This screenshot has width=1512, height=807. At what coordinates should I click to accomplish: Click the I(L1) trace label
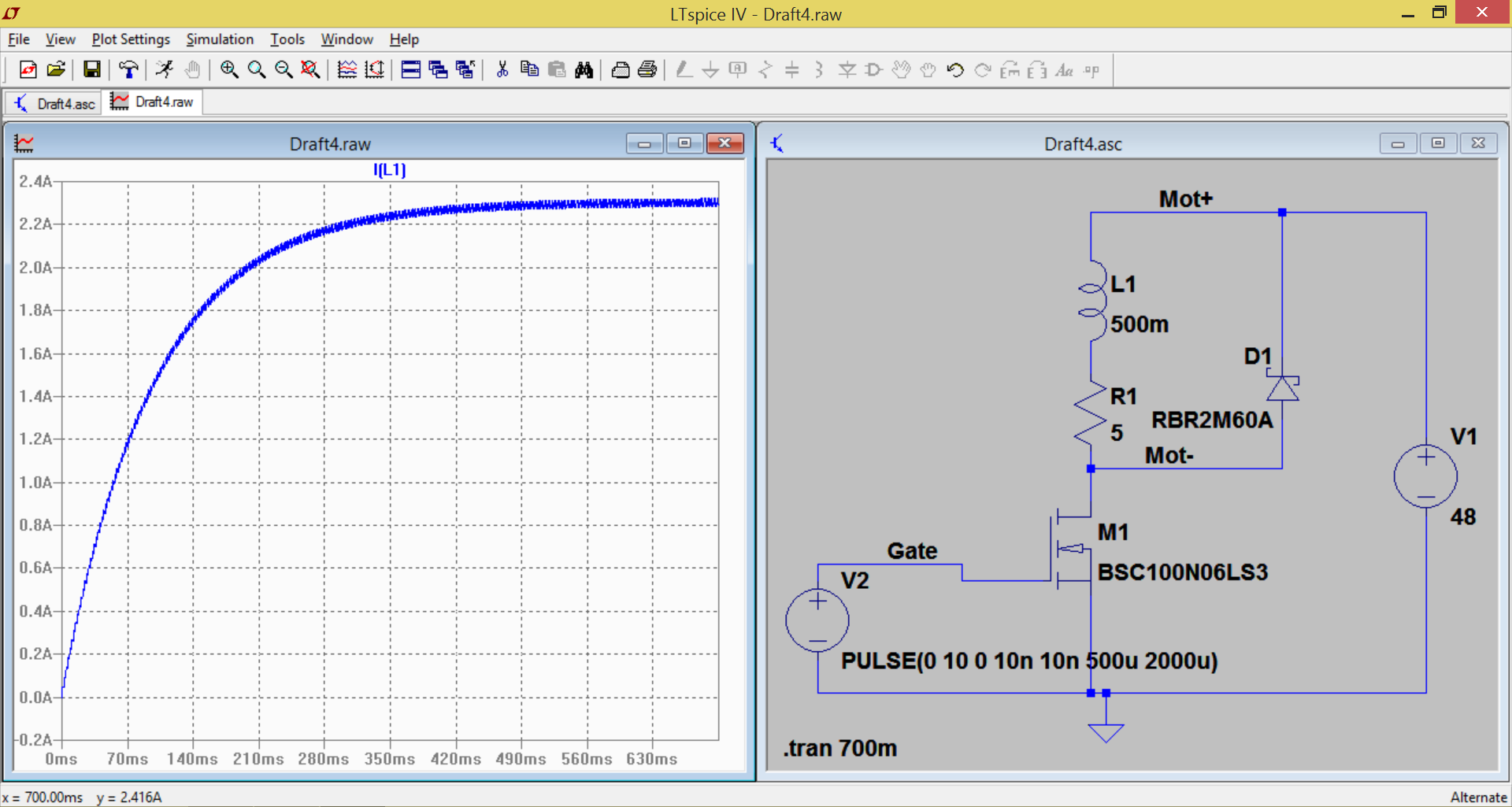tap(389, 169)
